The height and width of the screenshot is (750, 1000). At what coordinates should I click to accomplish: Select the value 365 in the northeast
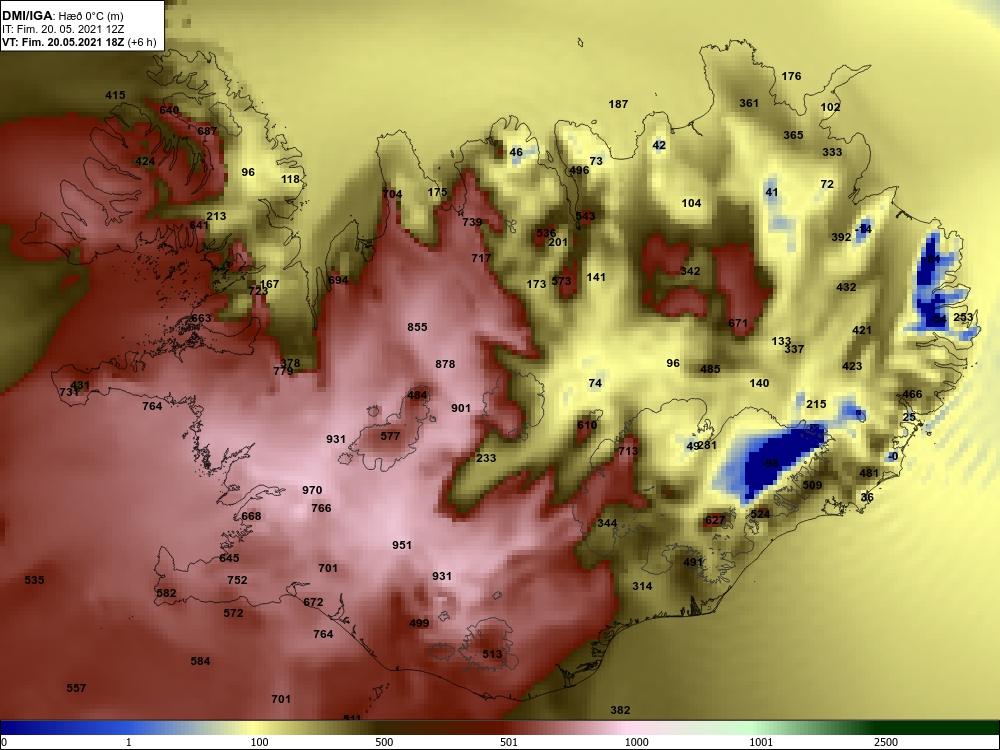click(x=793, y=135)
